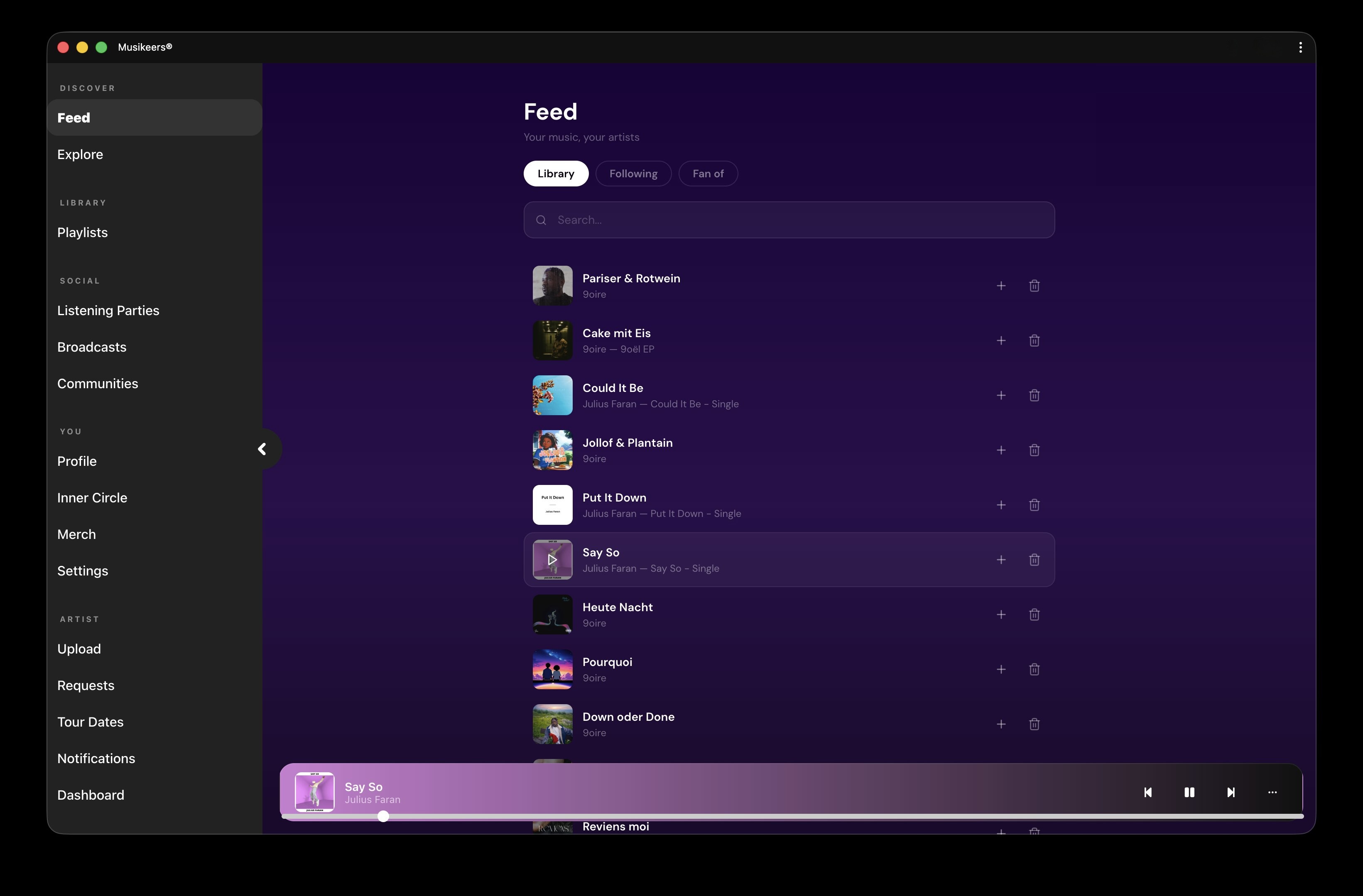Open Feed in sidebar

154,118
